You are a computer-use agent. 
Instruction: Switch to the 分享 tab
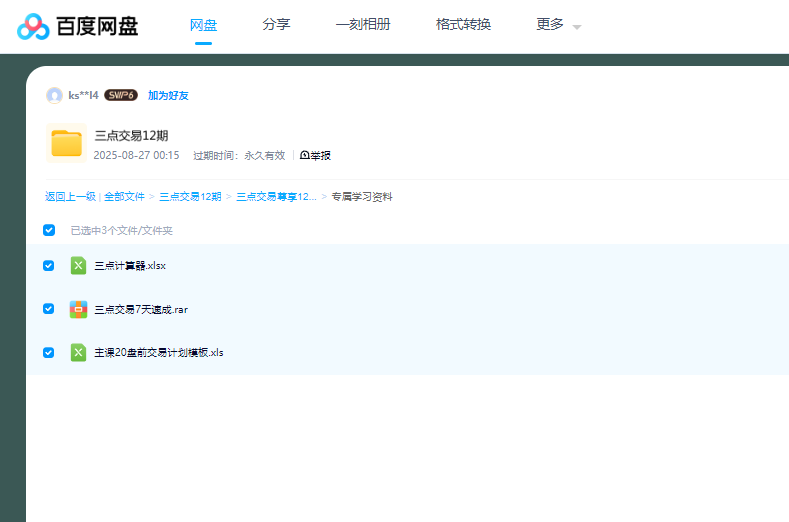276,24
